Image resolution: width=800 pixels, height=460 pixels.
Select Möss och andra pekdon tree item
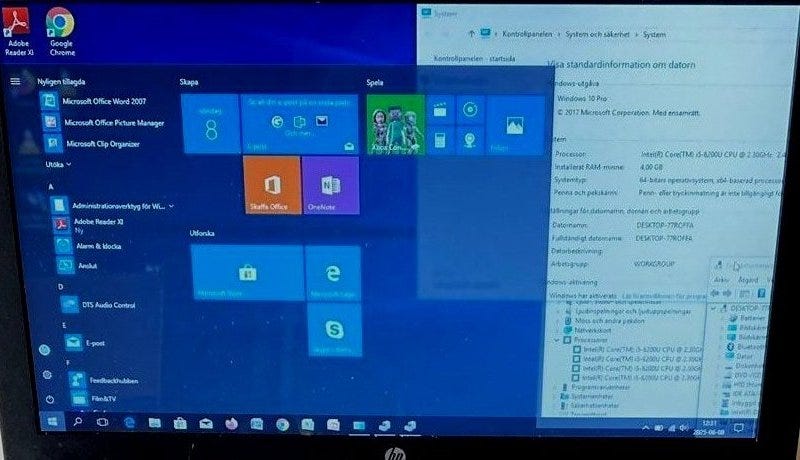[610, 321]
